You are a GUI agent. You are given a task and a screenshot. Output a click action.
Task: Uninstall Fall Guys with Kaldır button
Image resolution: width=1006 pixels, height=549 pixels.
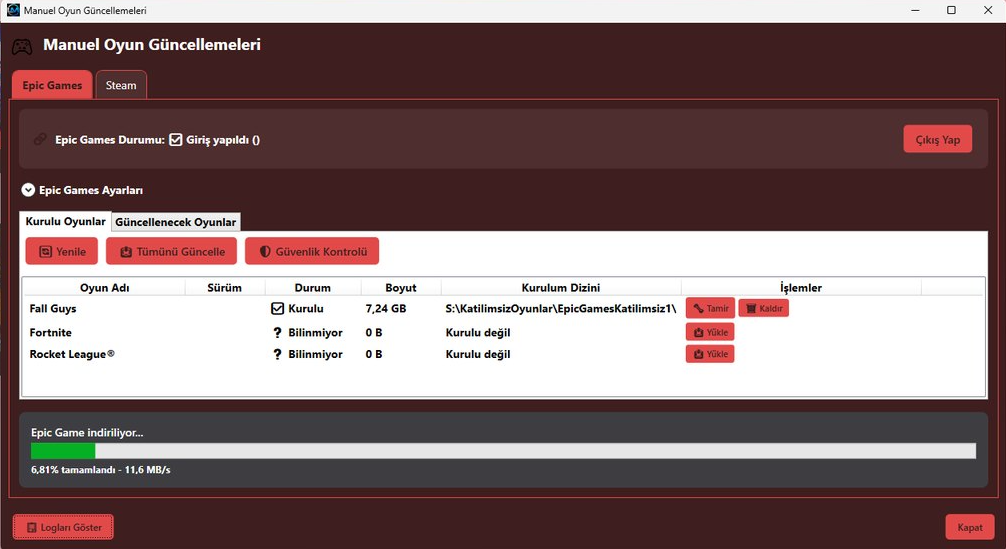coord(763,308)
